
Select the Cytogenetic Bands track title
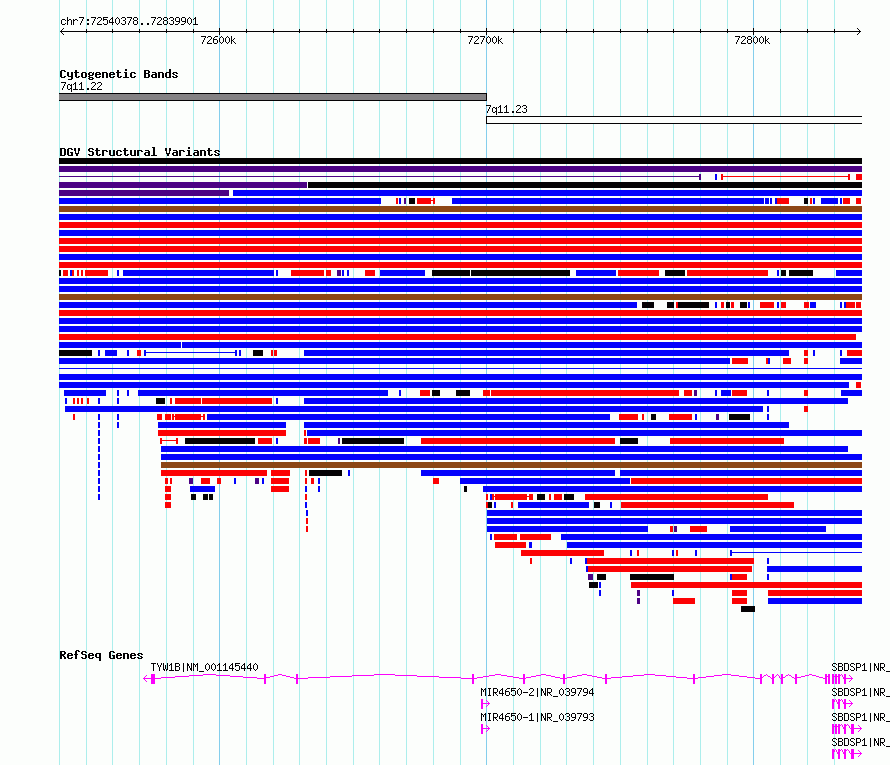[x=119, y=74]
